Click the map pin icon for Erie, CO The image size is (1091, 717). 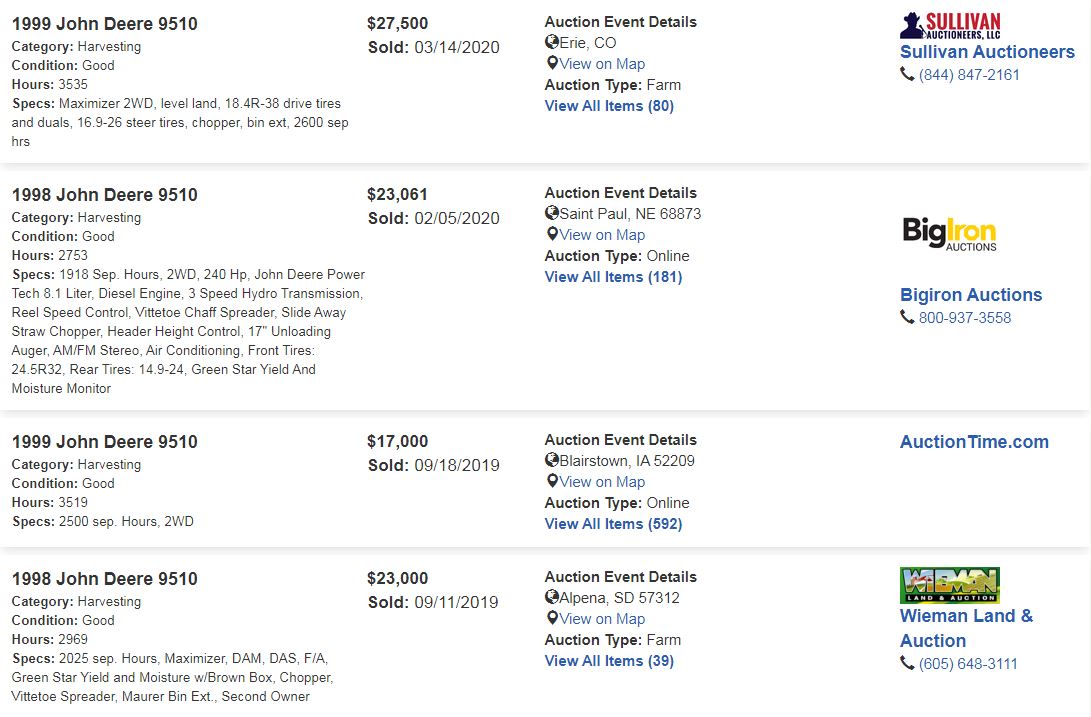[x=552, y=63]
